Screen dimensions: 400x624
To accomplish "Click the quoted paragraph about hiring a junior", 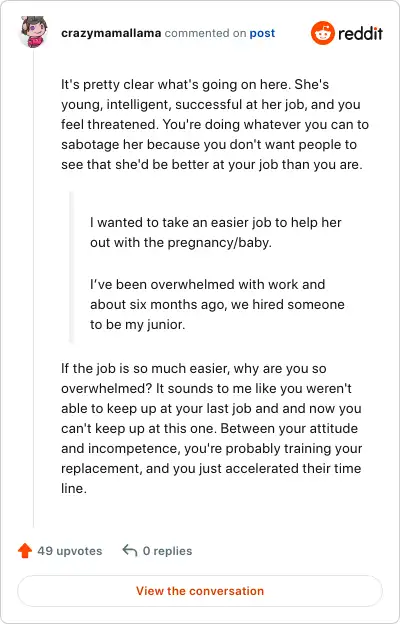I will click(217, 304).
